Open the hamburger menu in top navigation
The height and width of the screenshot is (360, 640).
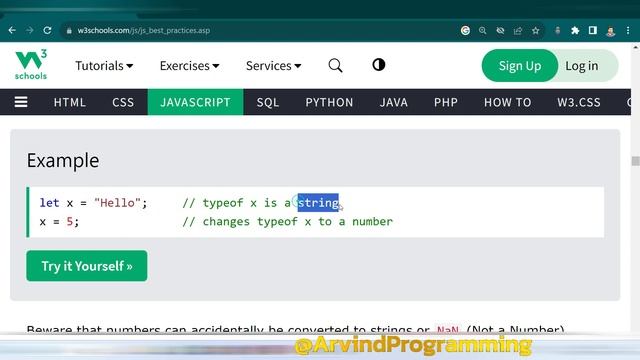[21, 102]
